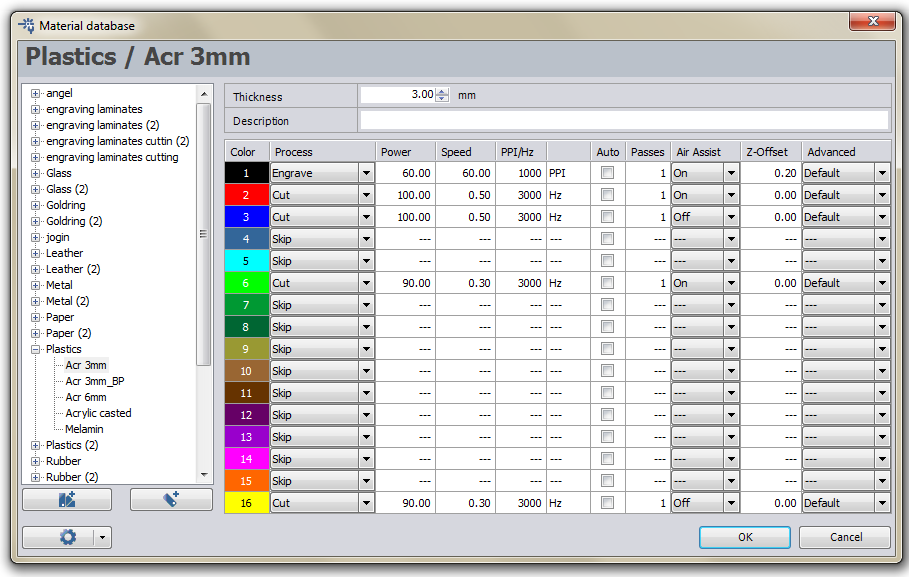Select orange color 15 swatch

[246, 481]
